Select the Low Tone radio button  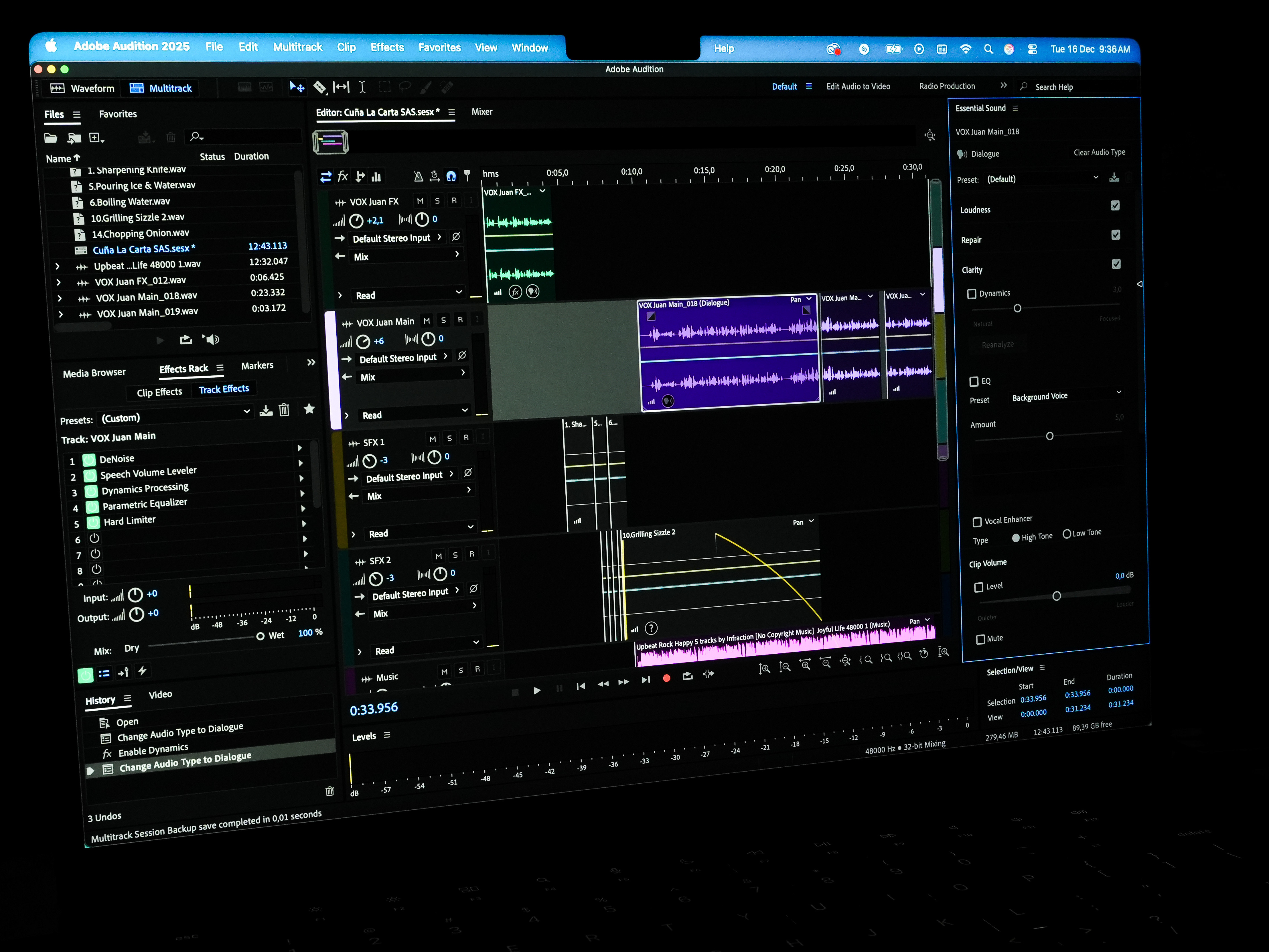tap(1067, 534)
